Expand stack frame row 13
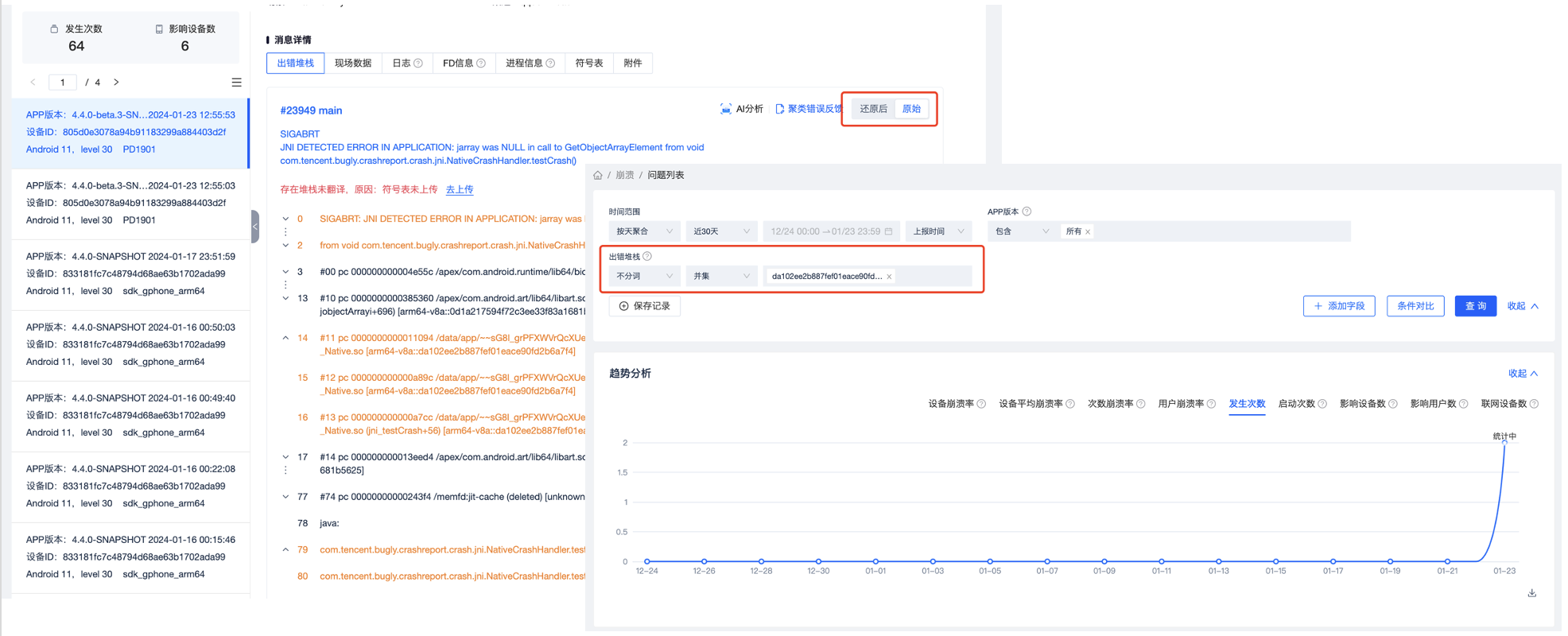 click(x=285, y=298)
